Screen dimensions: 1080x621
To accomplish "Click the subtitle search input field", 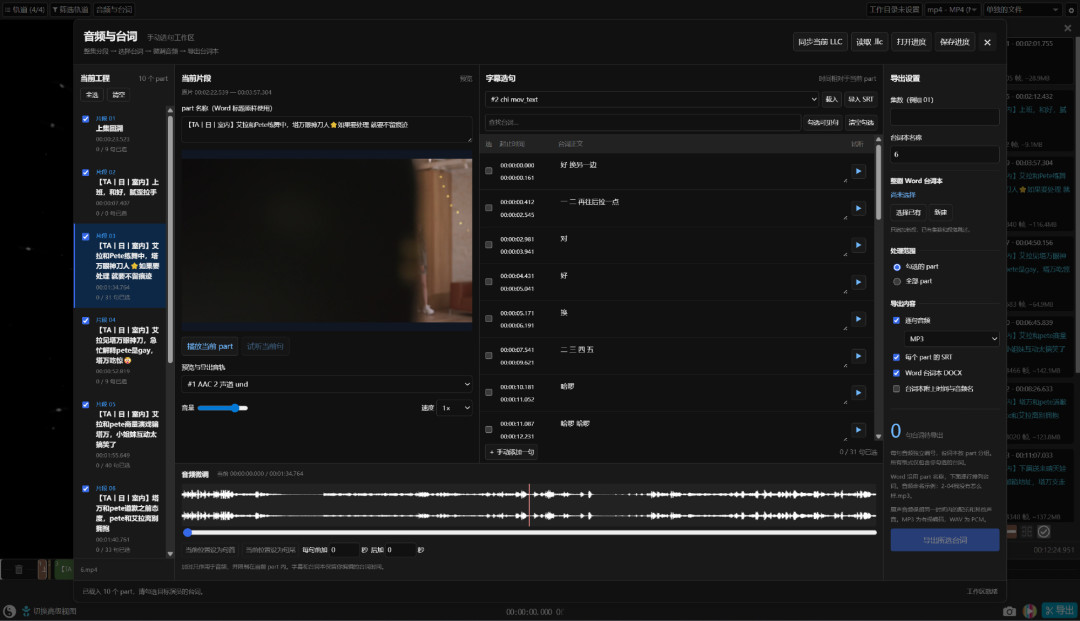I will pyautogui.click(x=643, y=123).
